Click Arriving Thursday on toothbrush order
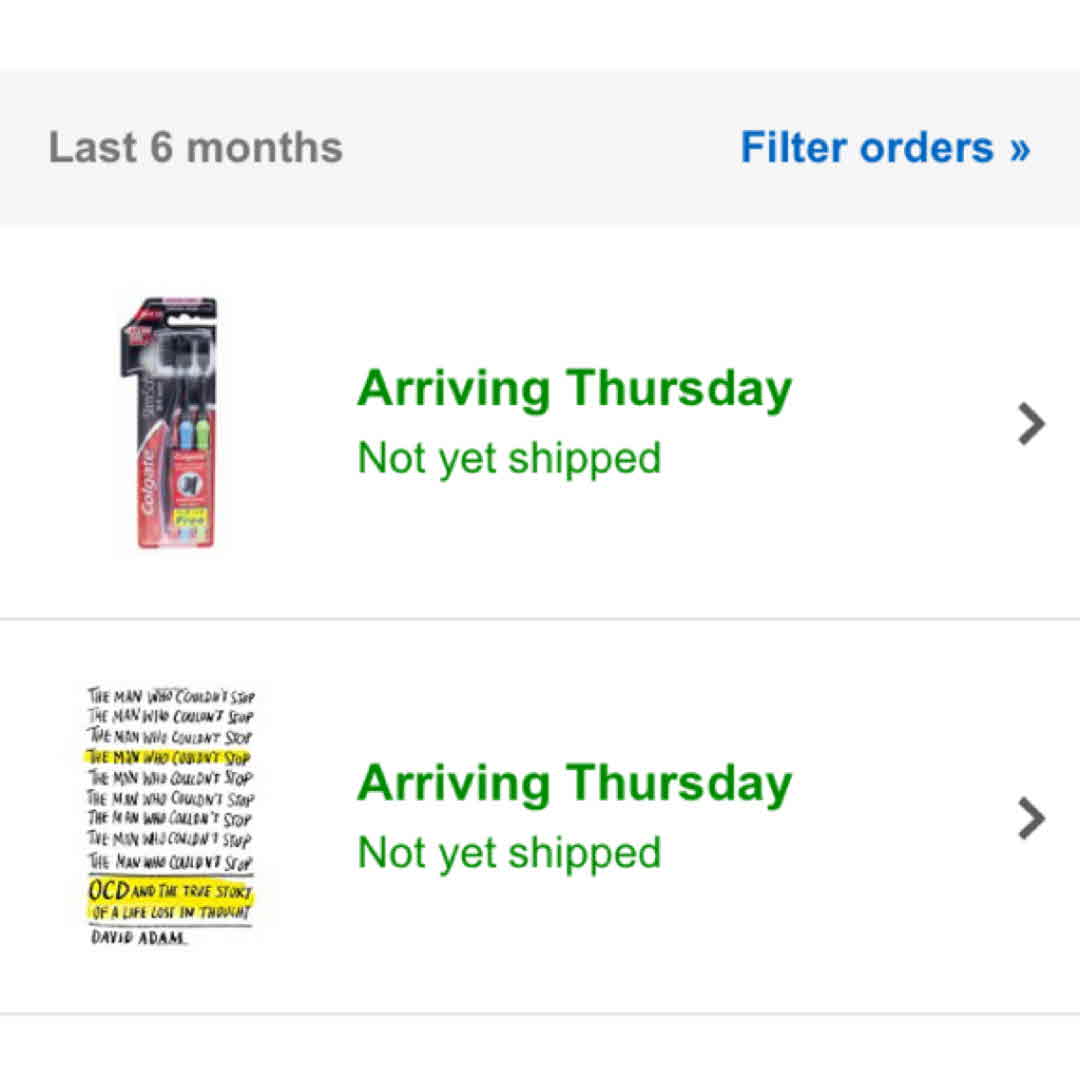 574,388
